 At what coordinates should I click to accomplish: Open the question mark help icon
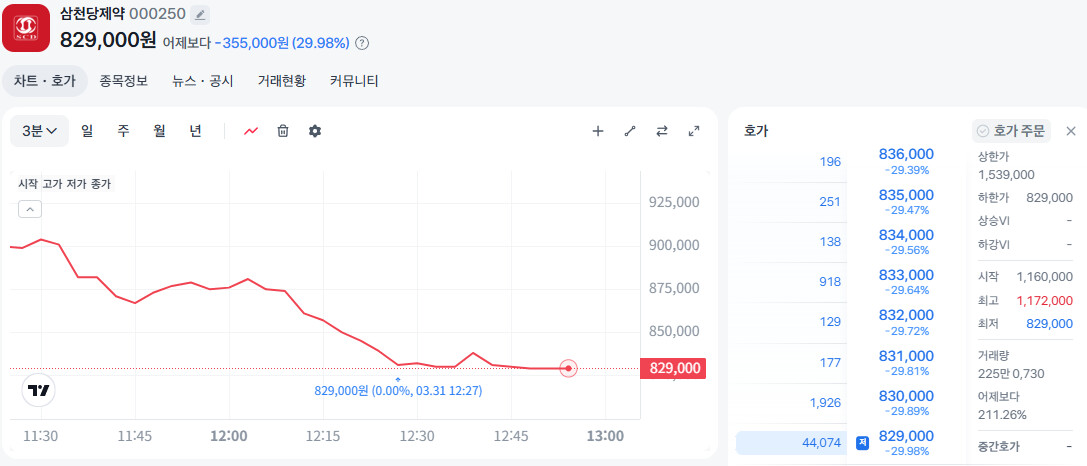click(362, 43)
